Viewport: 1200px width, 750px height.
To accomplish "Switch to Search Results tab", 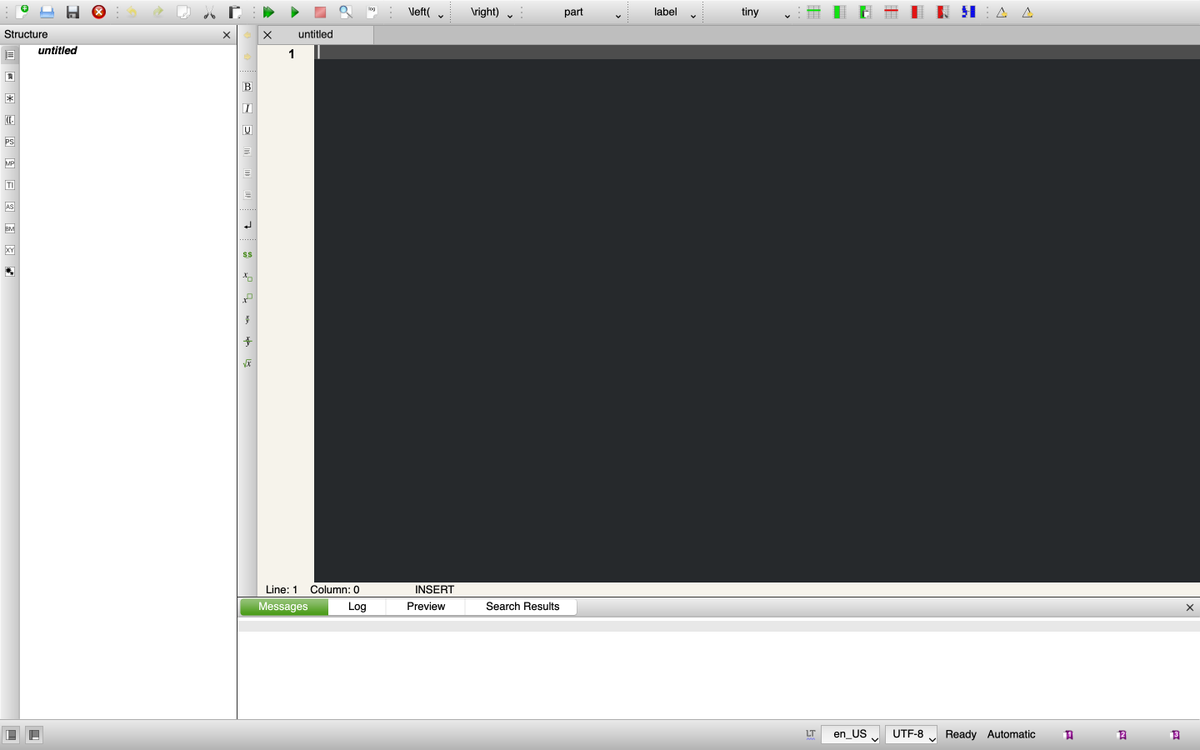I will pos(522,606).
